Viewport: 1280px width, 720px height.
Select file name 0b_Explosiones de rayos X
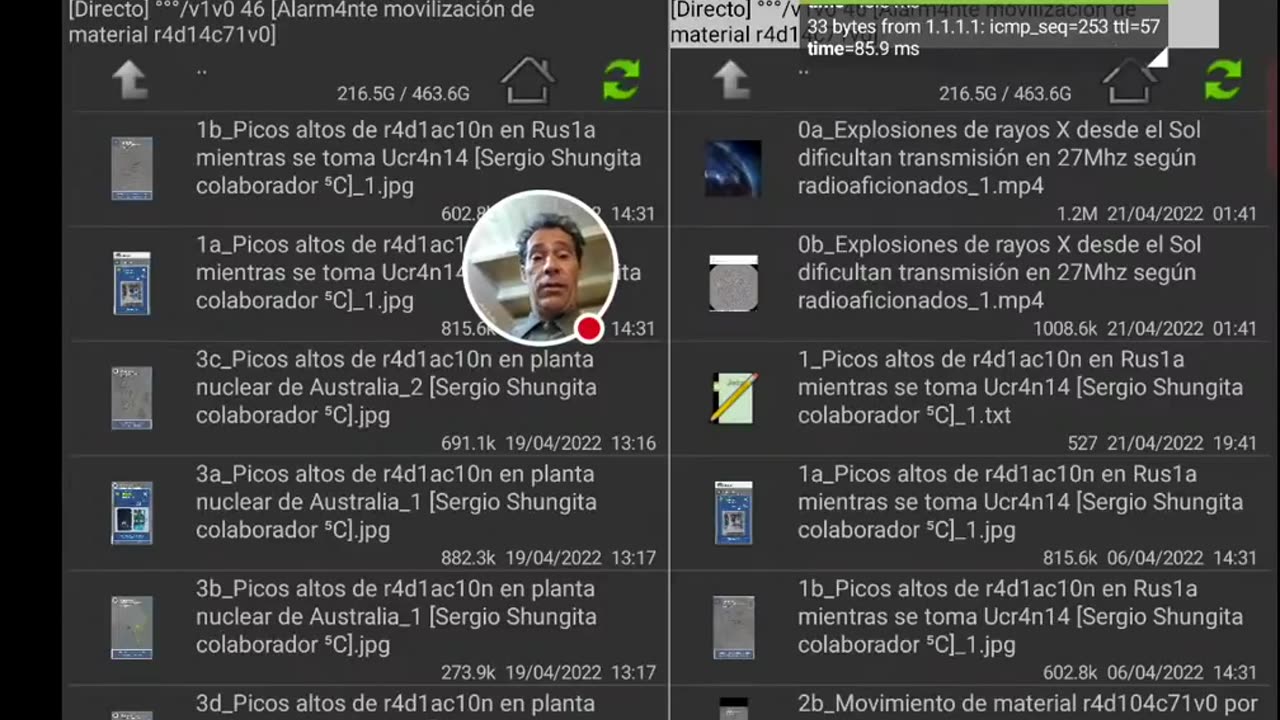pyautogui.click(x=999, y=273)
